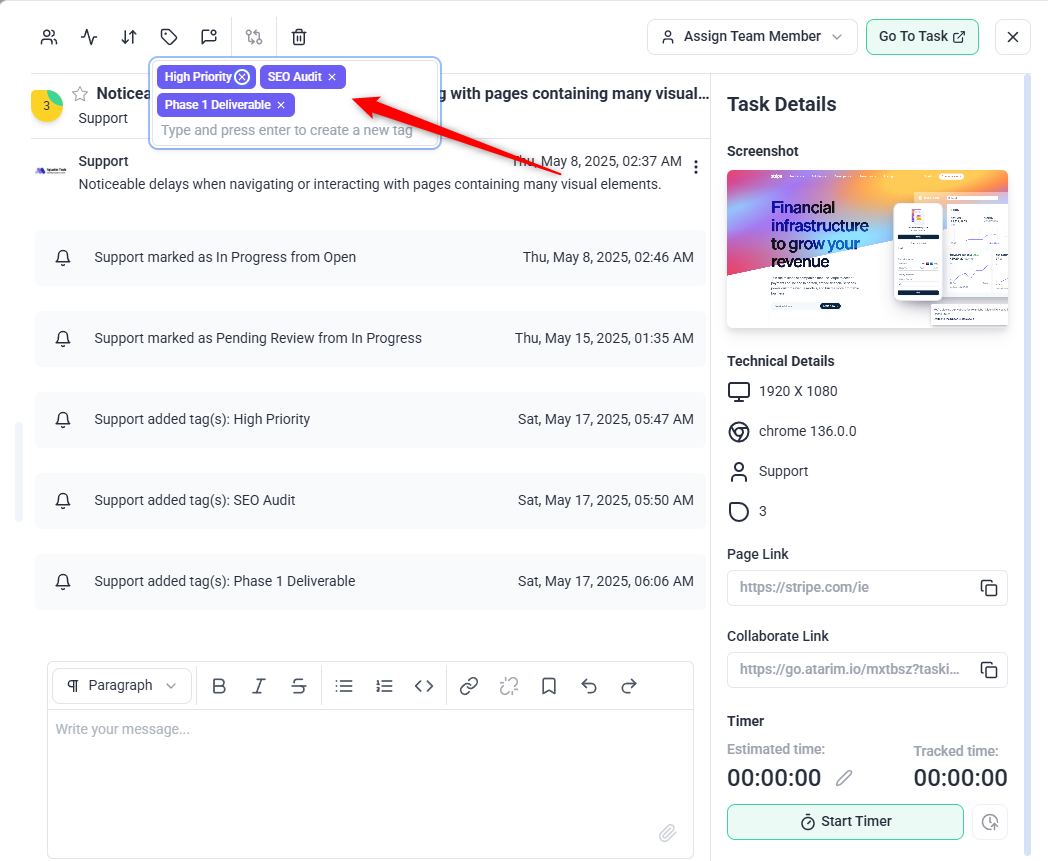The width and height of the screenshot is (1048, 861).
Task: Click the attachment paperclip icon
Action: coord(667,833)
